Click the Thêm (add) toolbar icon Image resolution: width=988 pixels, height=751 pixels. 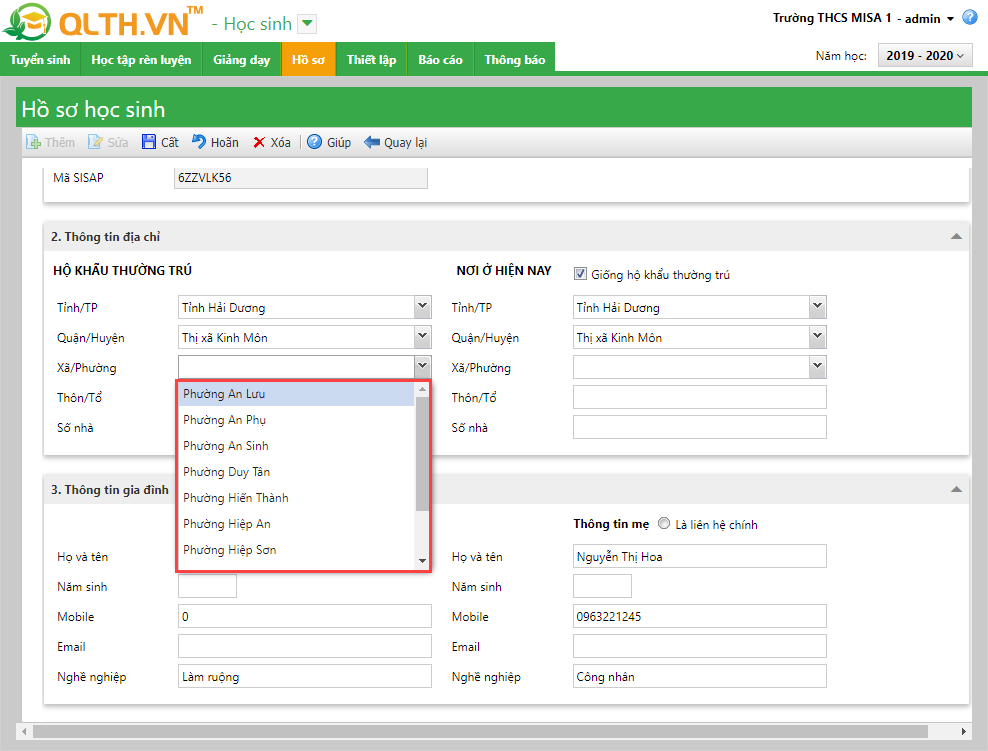pos(33,142)
